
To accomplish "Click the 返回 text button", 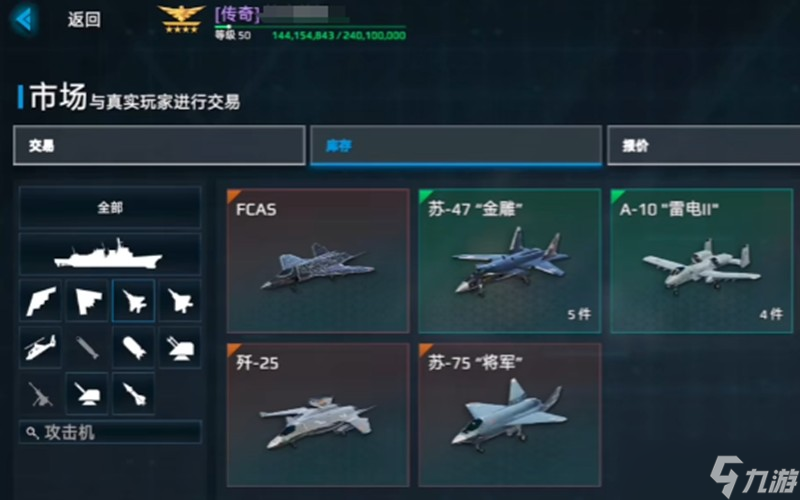I will pos(84,20).
